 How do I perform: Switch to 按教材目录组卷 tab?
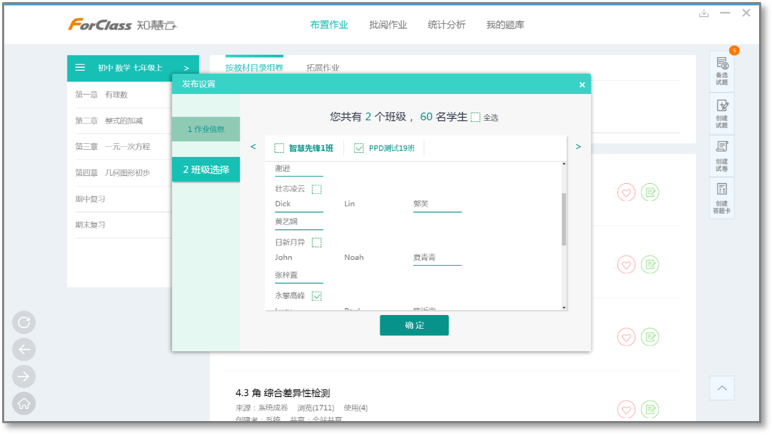click(x=255, y=67)
